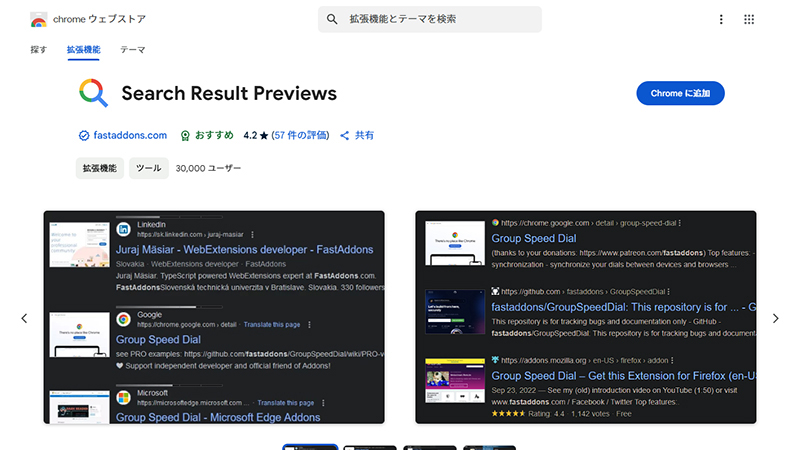Screen dimensions: 800x450
Task: Click the search magnifier icon
Action: (x=332, y=19)
